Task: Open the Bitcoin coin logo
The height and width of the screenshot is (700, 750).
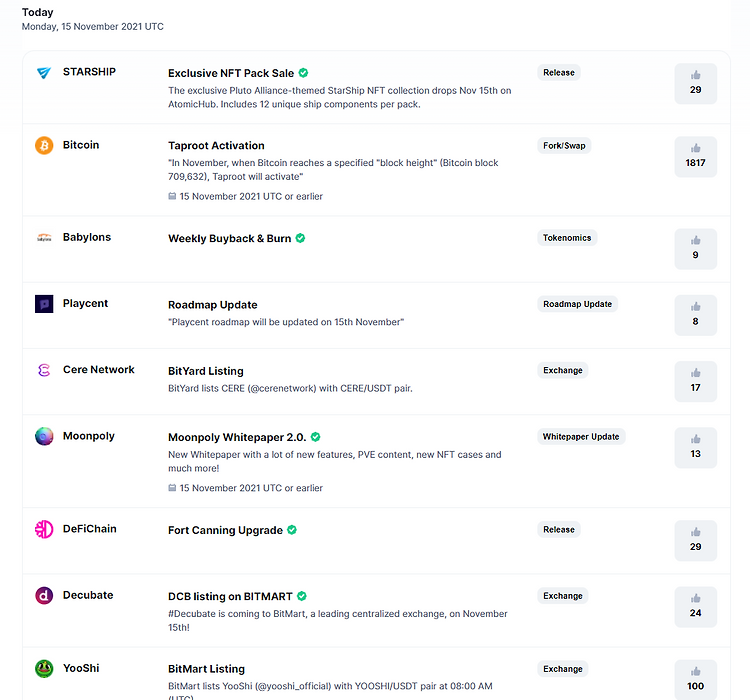Action: coord(44,145)
